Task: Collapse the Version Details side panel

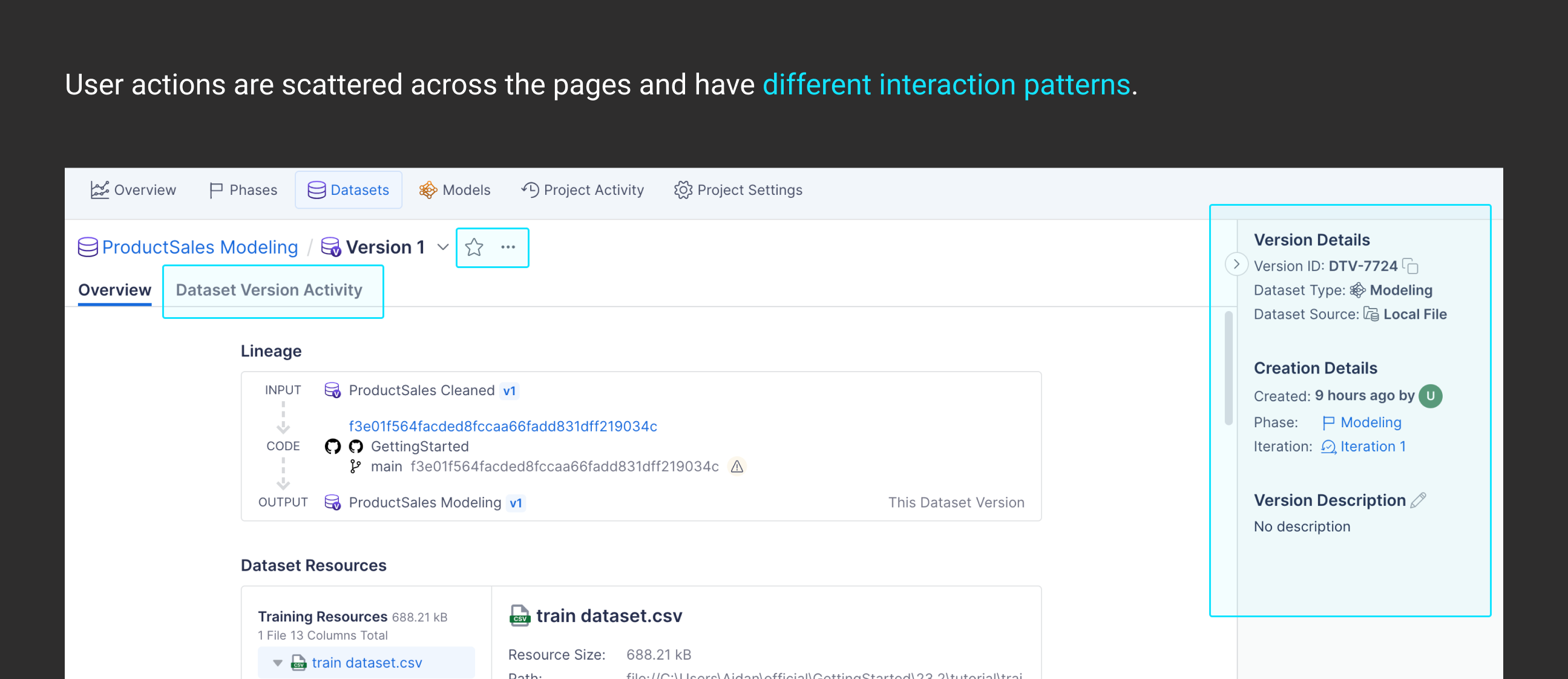Action: (x=1236, y=264)
